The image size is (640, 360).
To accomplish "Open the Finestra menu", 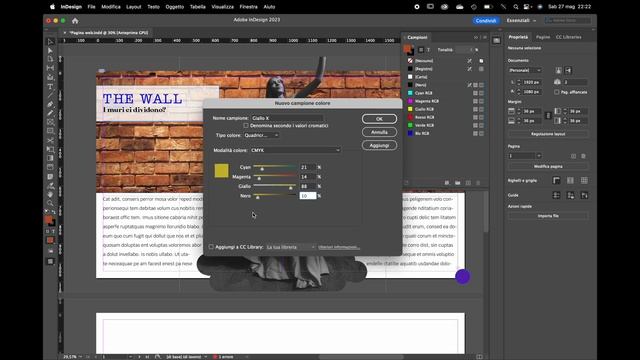I will 249,7.
